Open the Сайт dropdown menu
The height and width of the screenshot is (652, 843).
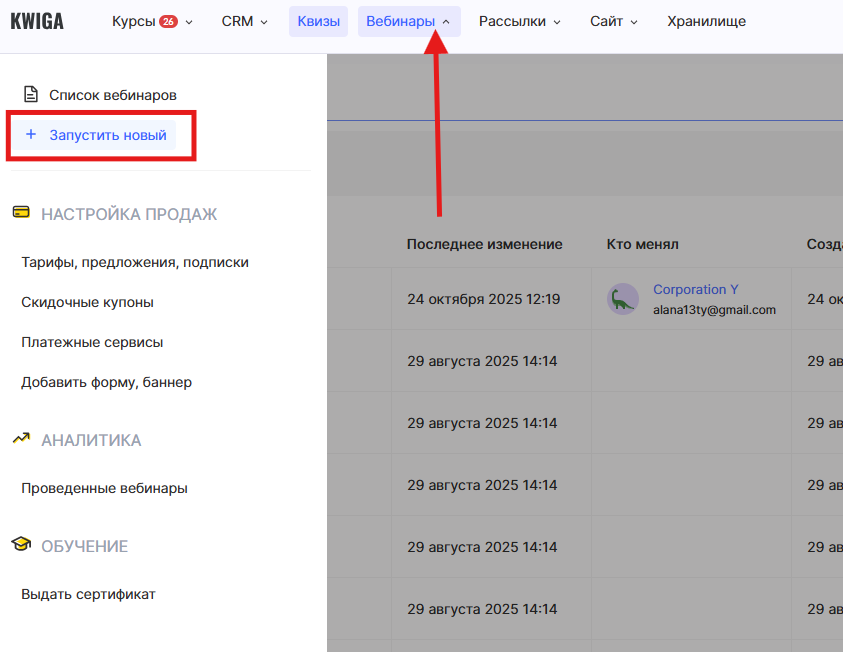point(613,21)
